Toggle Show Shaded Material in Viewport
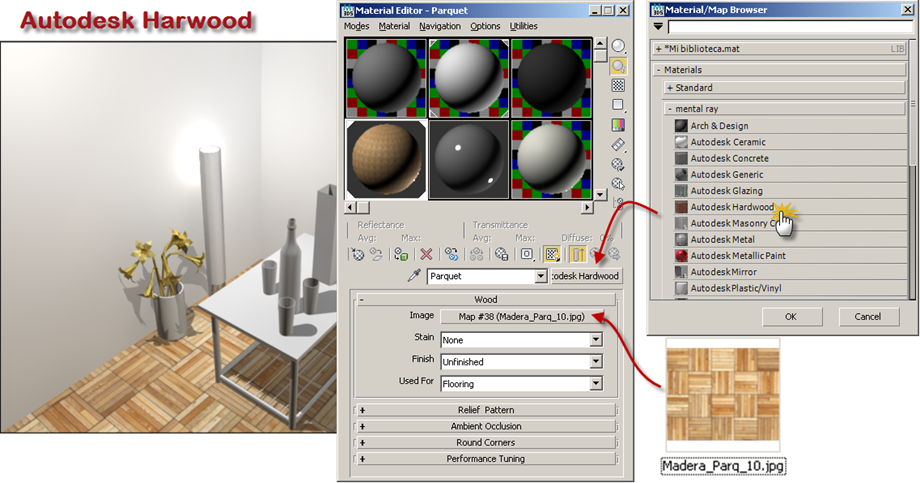This screenshot has height=483, width=920. 552,254
